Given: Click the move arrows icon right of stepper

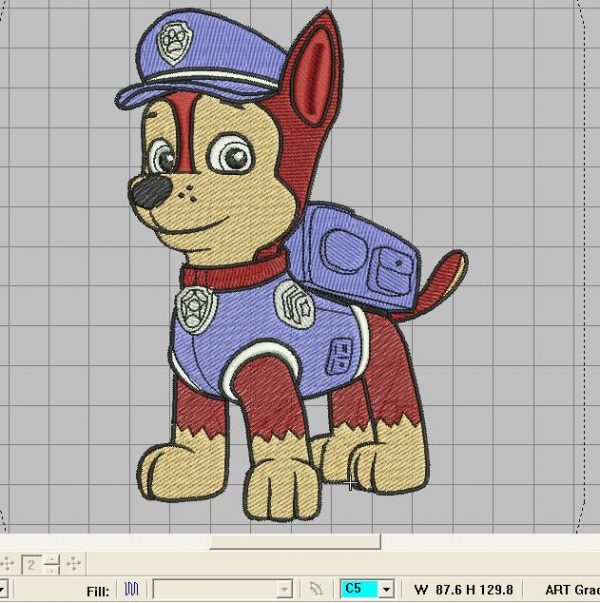Looking at the screenshot, I should tap(73, 564).
